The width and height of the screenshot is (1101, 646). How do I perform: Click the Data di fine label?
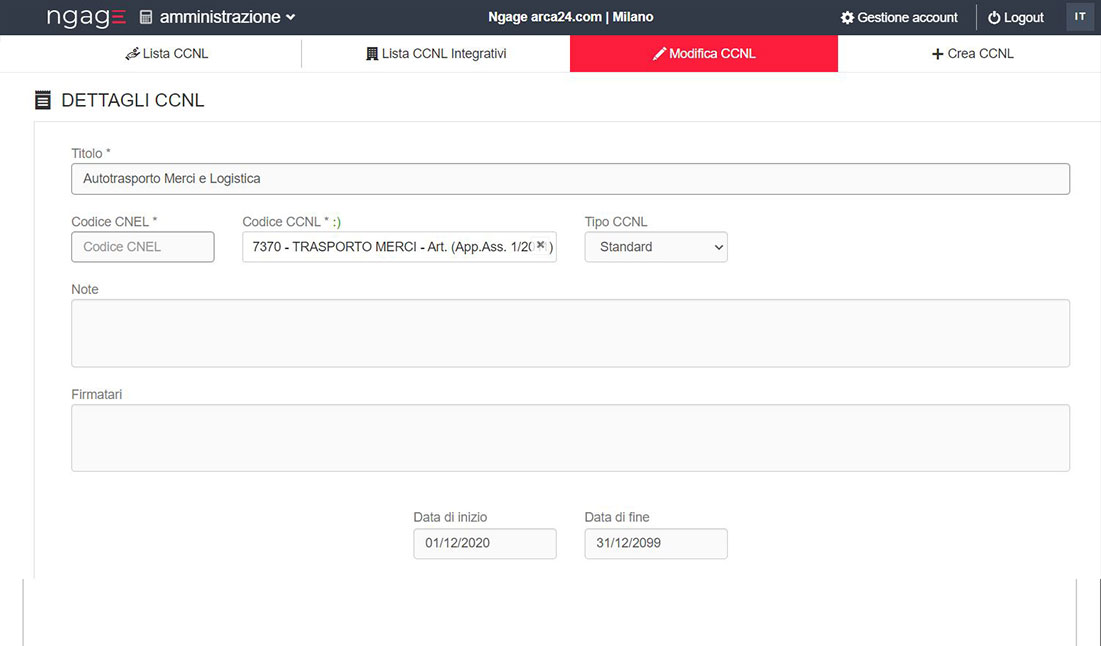(x=617, y=518)
